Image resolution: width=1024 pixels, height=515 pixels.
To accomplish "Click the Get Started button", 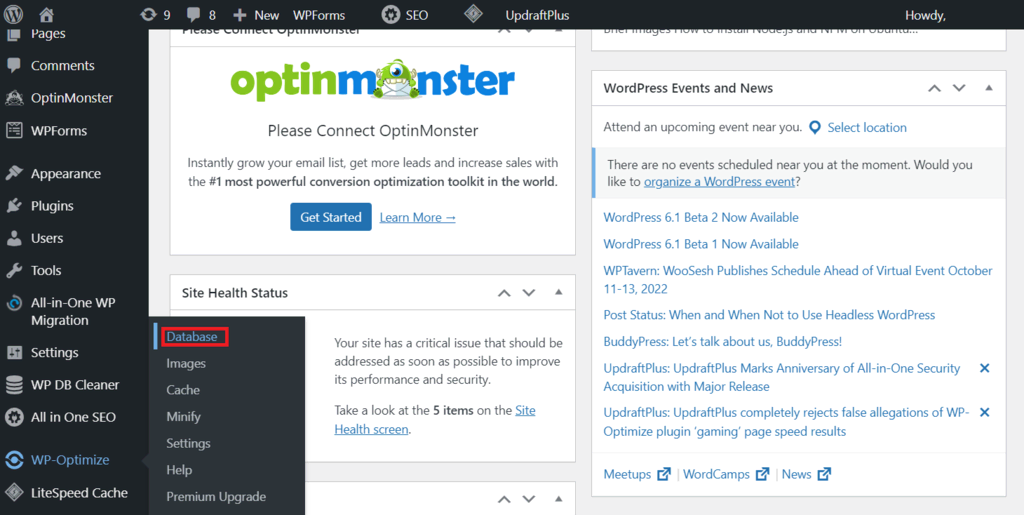I will (331, 217).
